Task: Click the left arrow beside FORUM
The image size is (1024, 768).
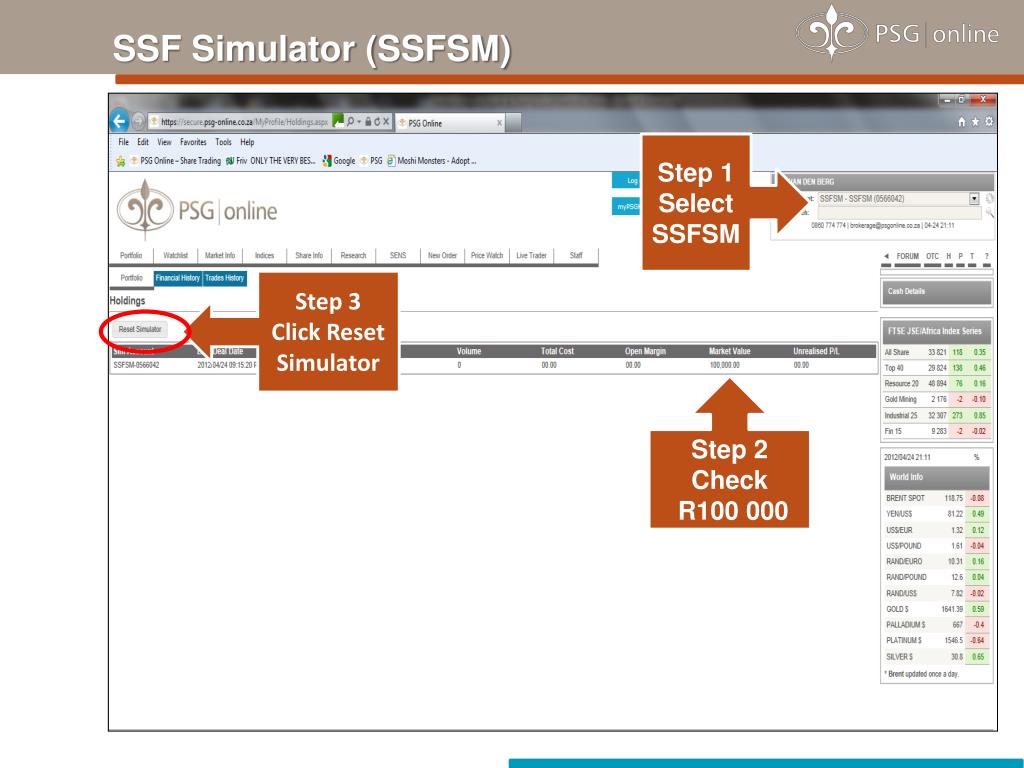Action: coord(886,256)
